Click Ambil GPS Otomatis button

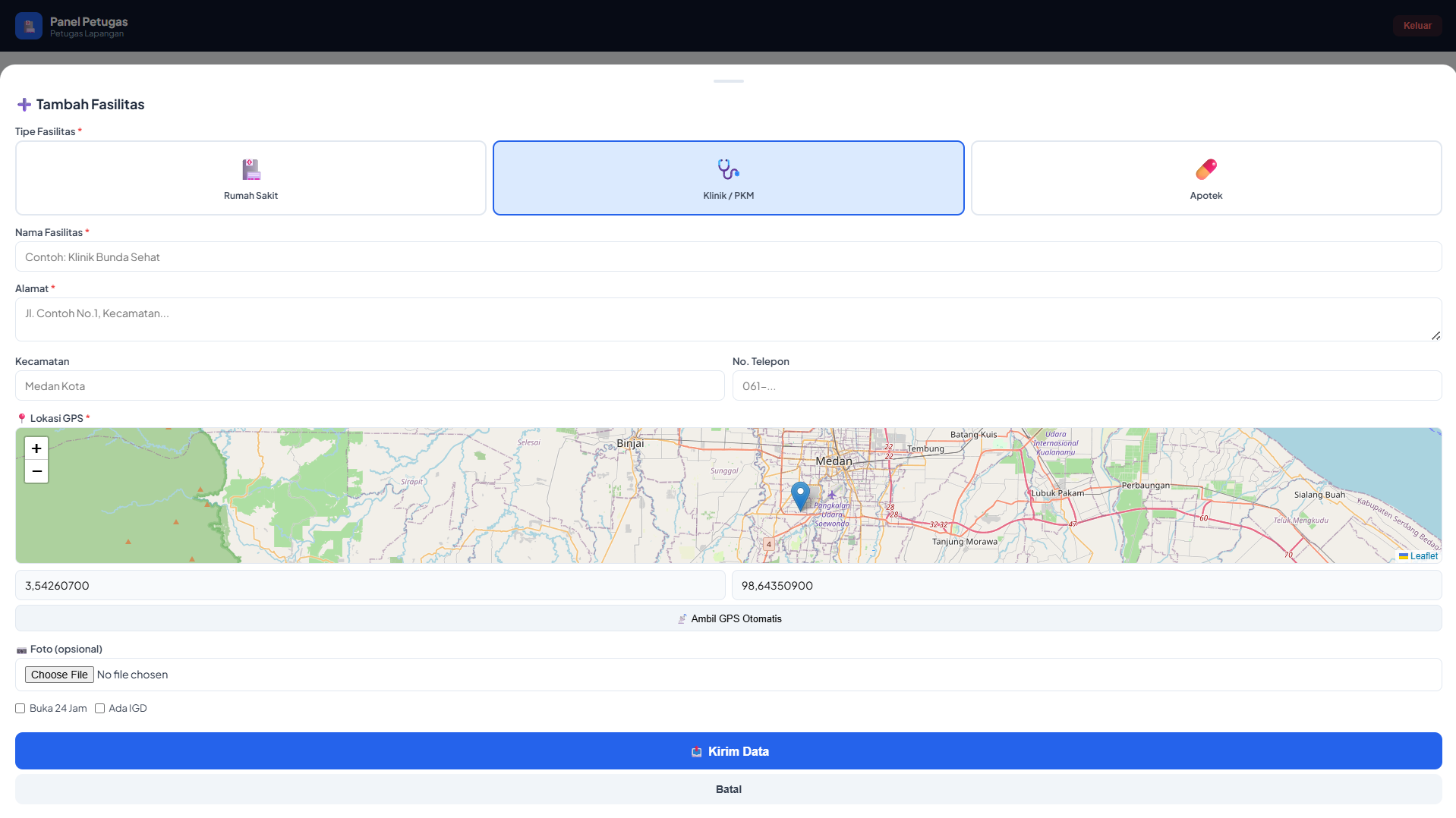[x=728, y=618]
